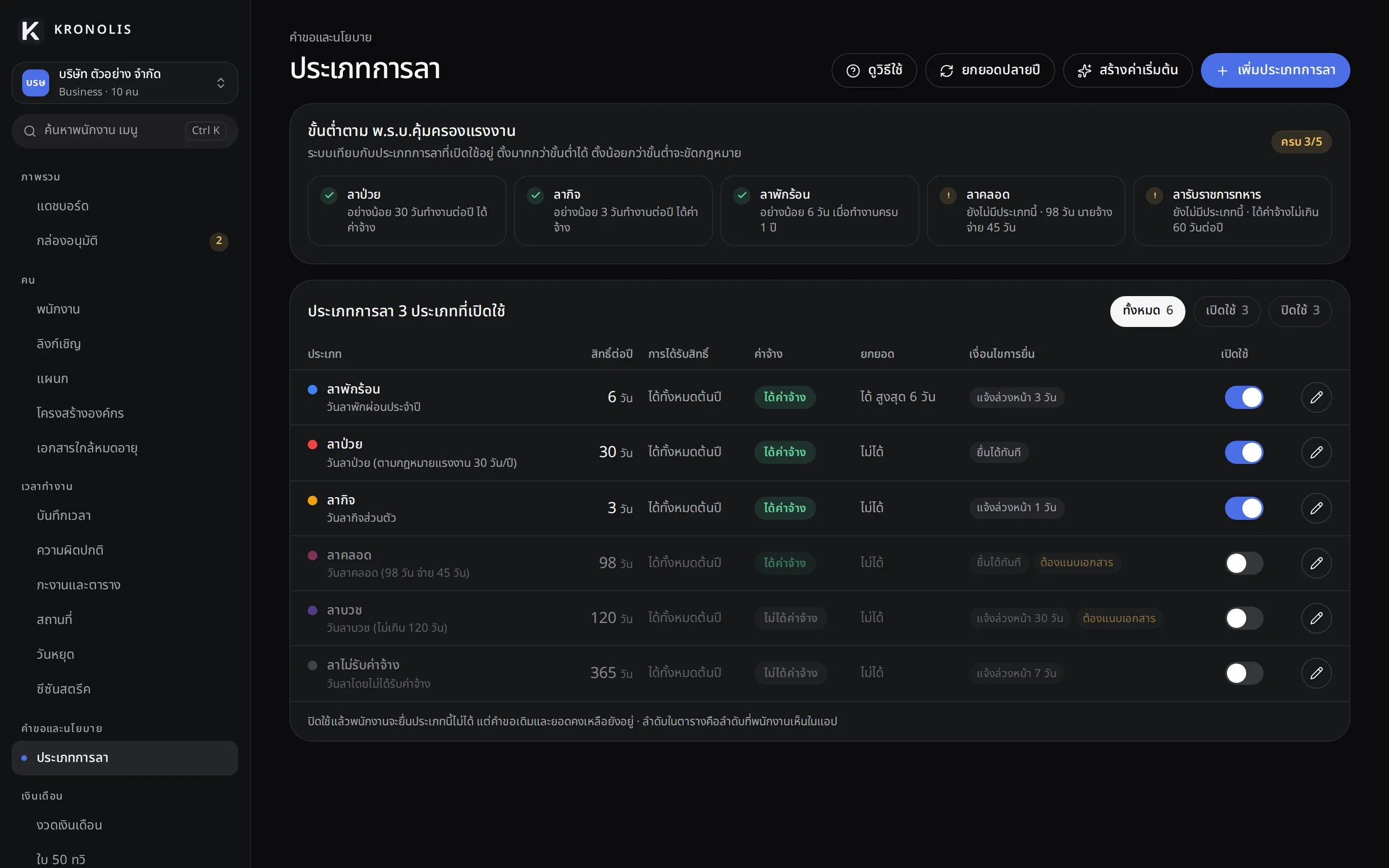Screen dimensions: 1389x868
Task: Open แดชบอร์ด in sidebar menu
Action: coord(124,206)
